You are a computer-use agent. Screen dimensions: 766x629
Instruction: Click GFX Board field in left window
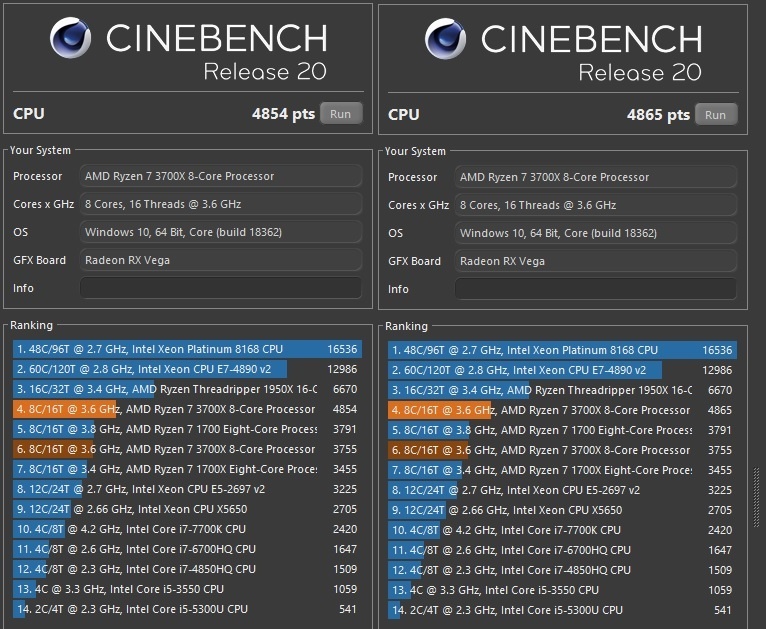[221, 260]
